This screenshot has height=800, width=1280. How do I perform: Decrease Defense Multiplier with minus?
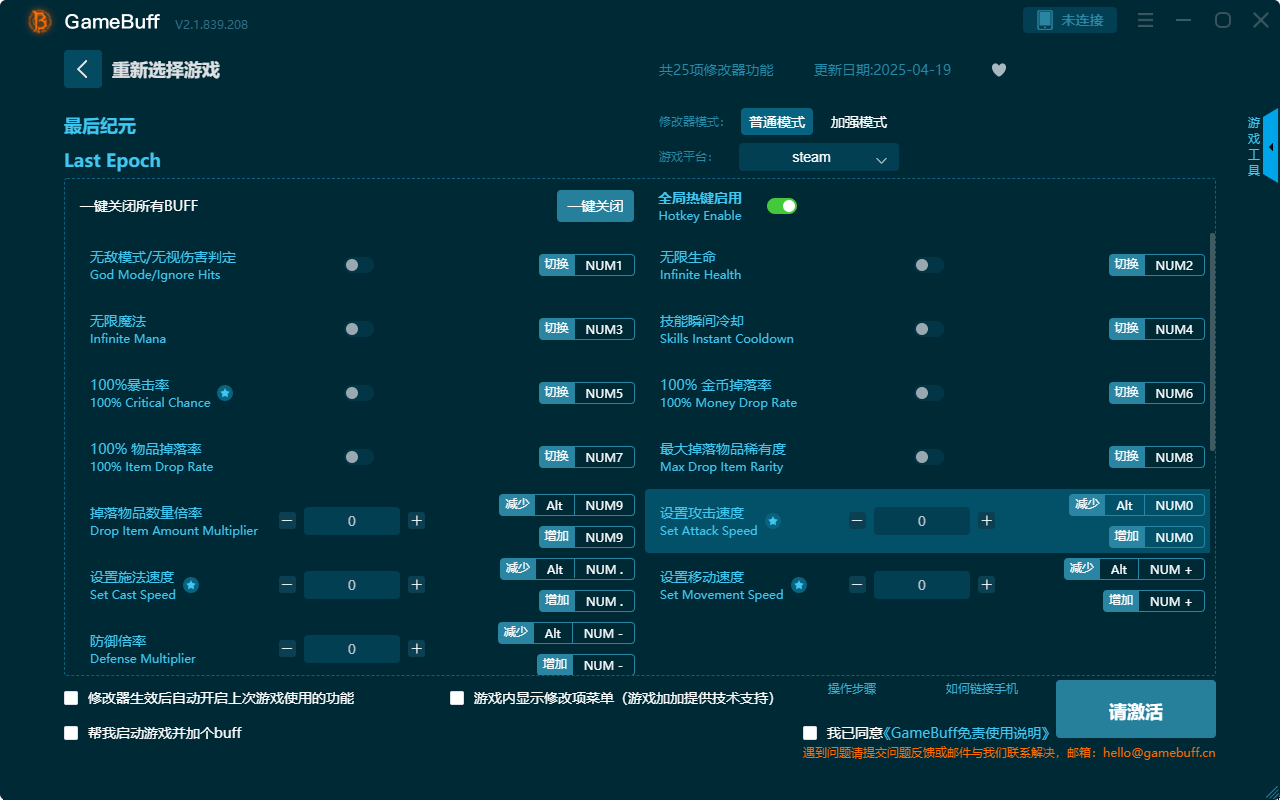(x=287, y=649)
